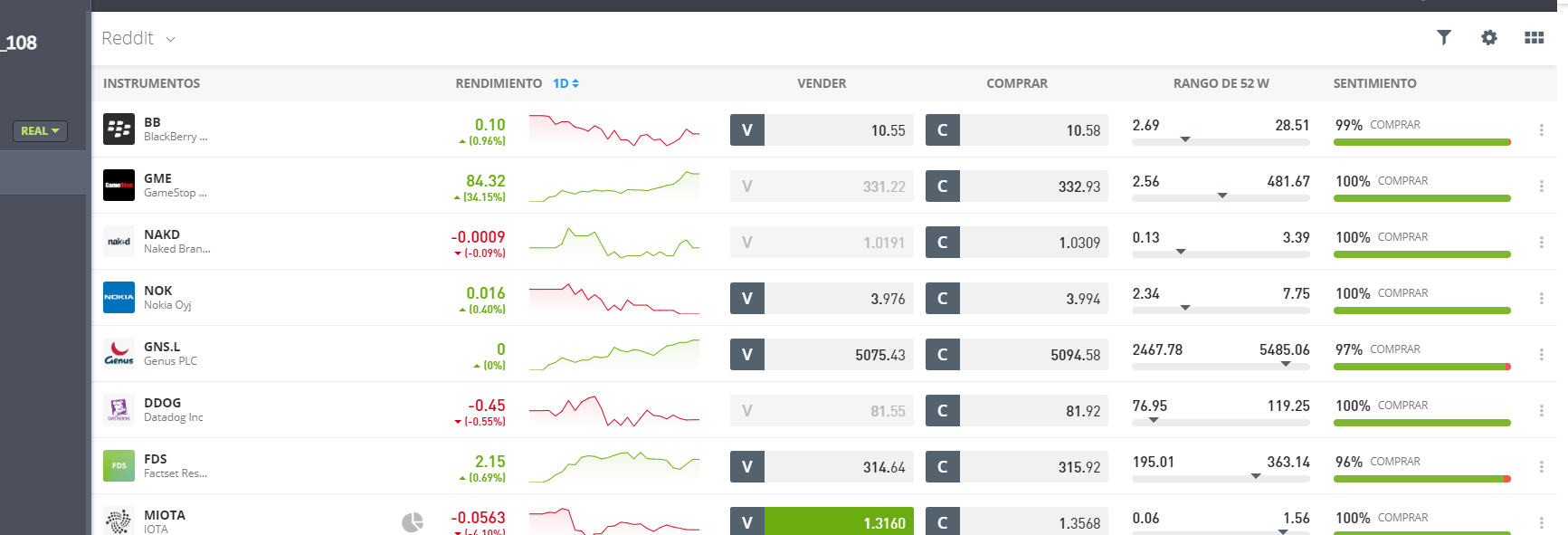Click the BB 1D sparkline chart
1568x535 pixels.
click(614, 130)
